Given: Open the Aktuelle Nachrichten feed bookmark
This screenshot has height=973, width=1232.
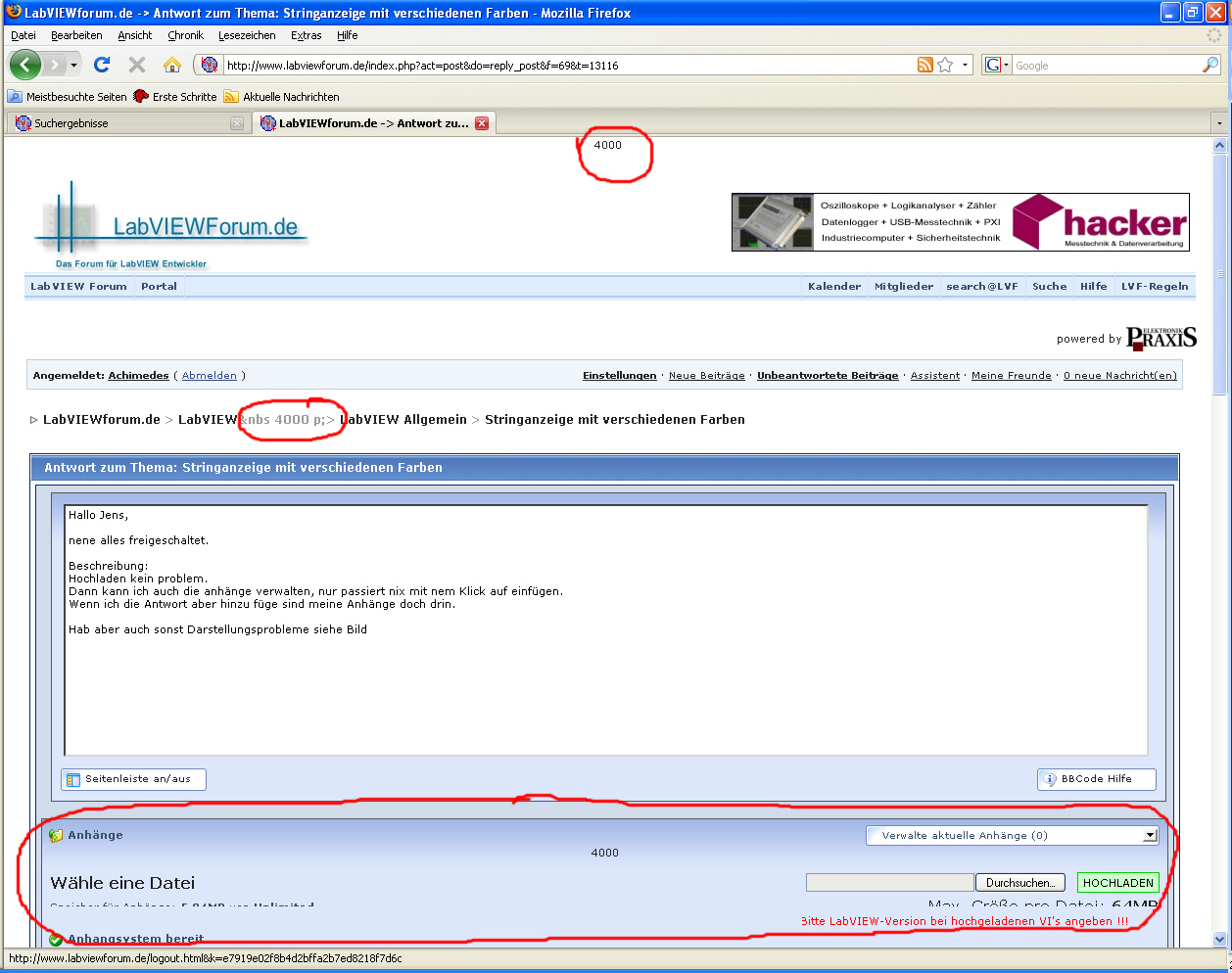Looking at the screenshot, I should click(x=282, y=97).
